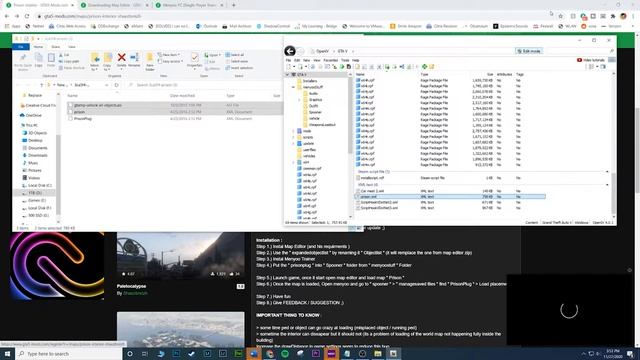Click the Copy to icon in ribbon
This screenshot has width=640, height=360.
click(107, 58)
